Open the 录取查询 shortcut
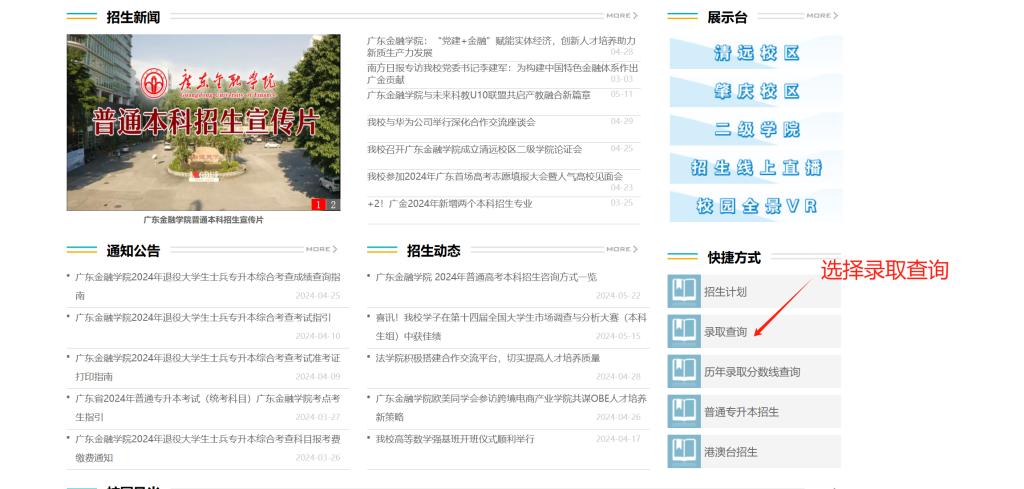Image resolution: width=1024 pixels, height=489 pixels. point(754,331)
